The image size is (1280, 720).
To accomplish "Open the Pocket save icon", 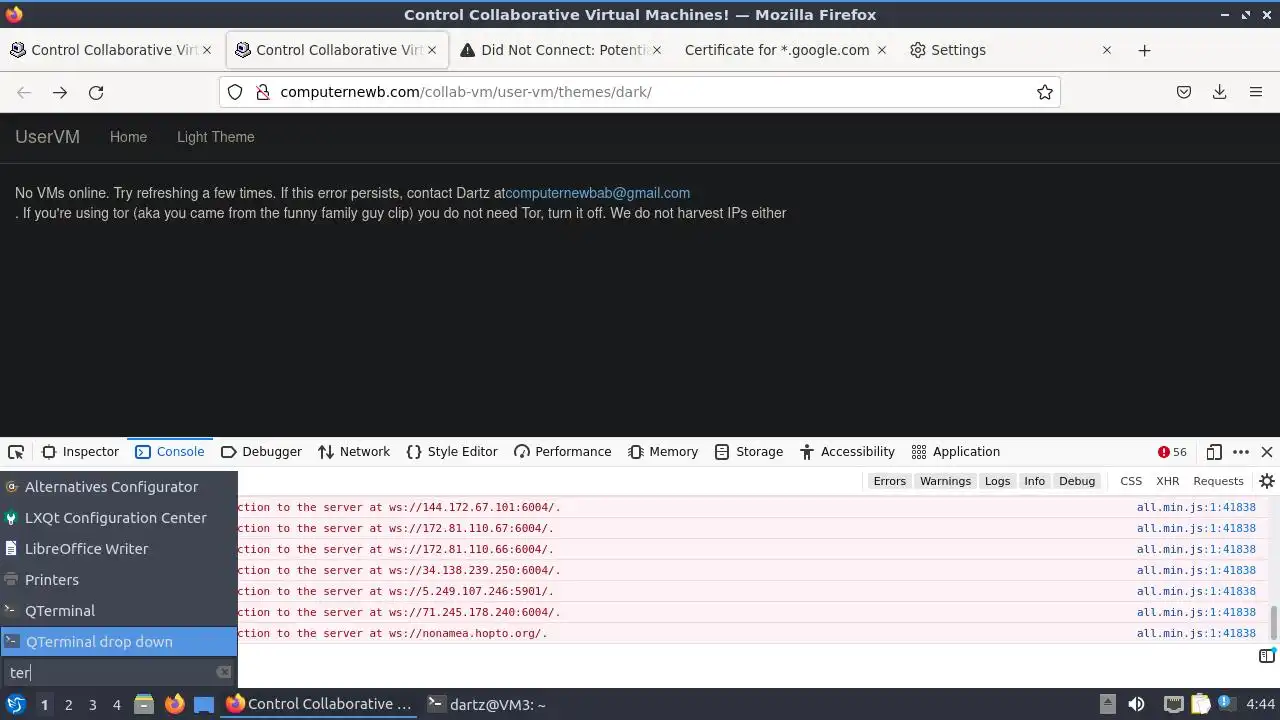I will point(1184,92).
